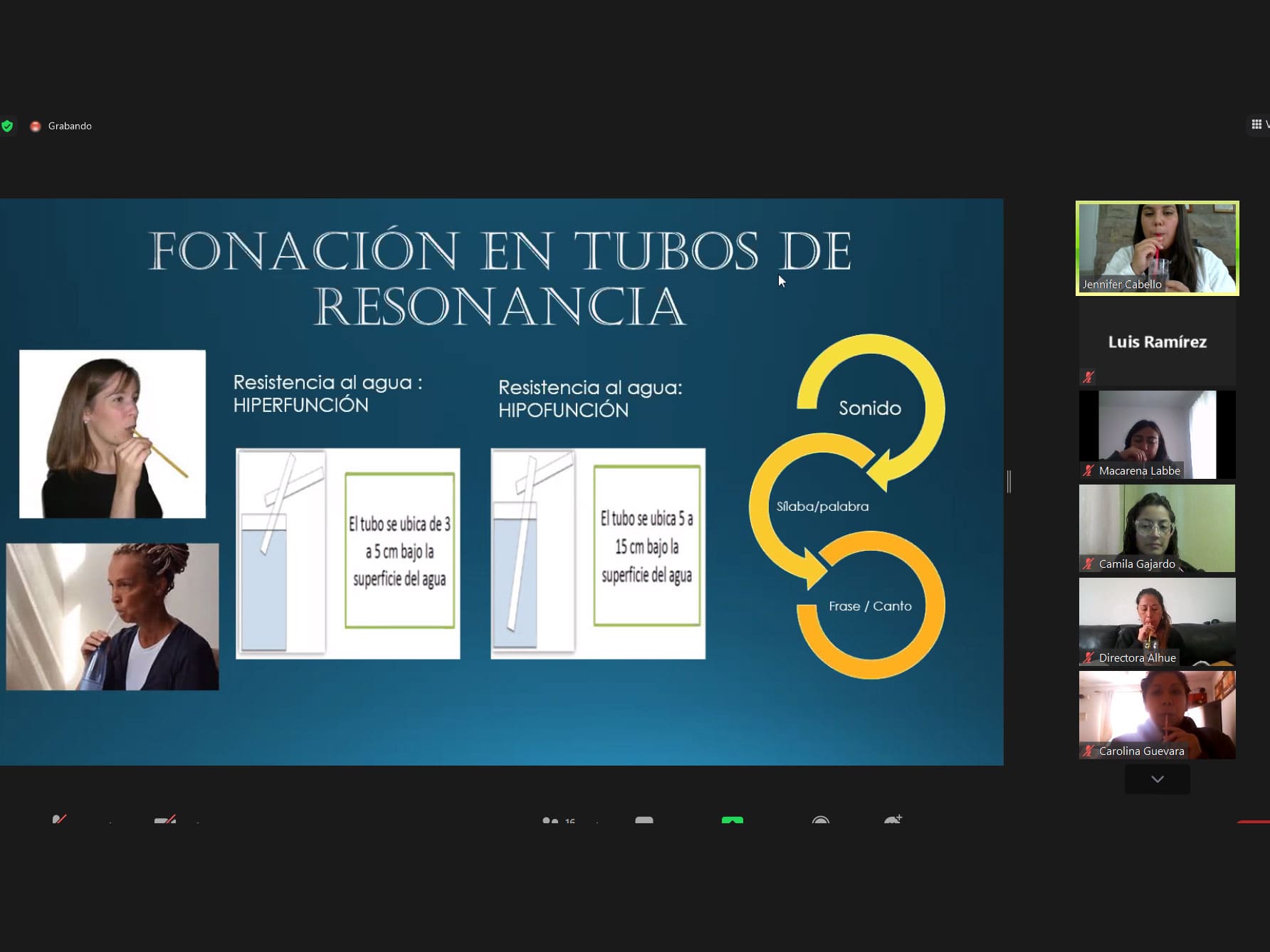This screenshot has width=1270, height=952.
Task: Click the Record icon in the toolbar
Action: [820, 820]
